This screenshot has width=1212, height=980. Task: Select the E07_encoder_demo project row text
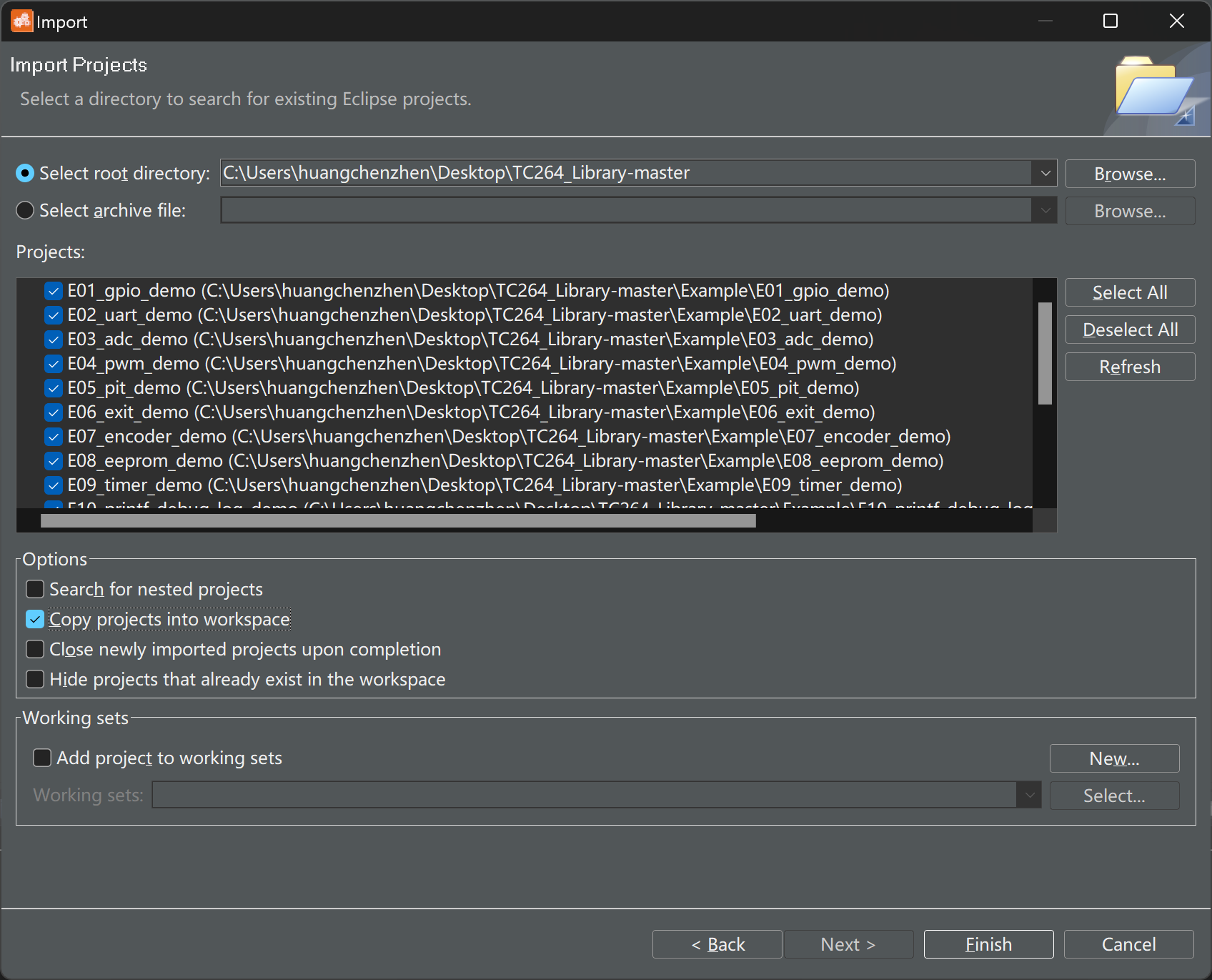tap(509, 437)
